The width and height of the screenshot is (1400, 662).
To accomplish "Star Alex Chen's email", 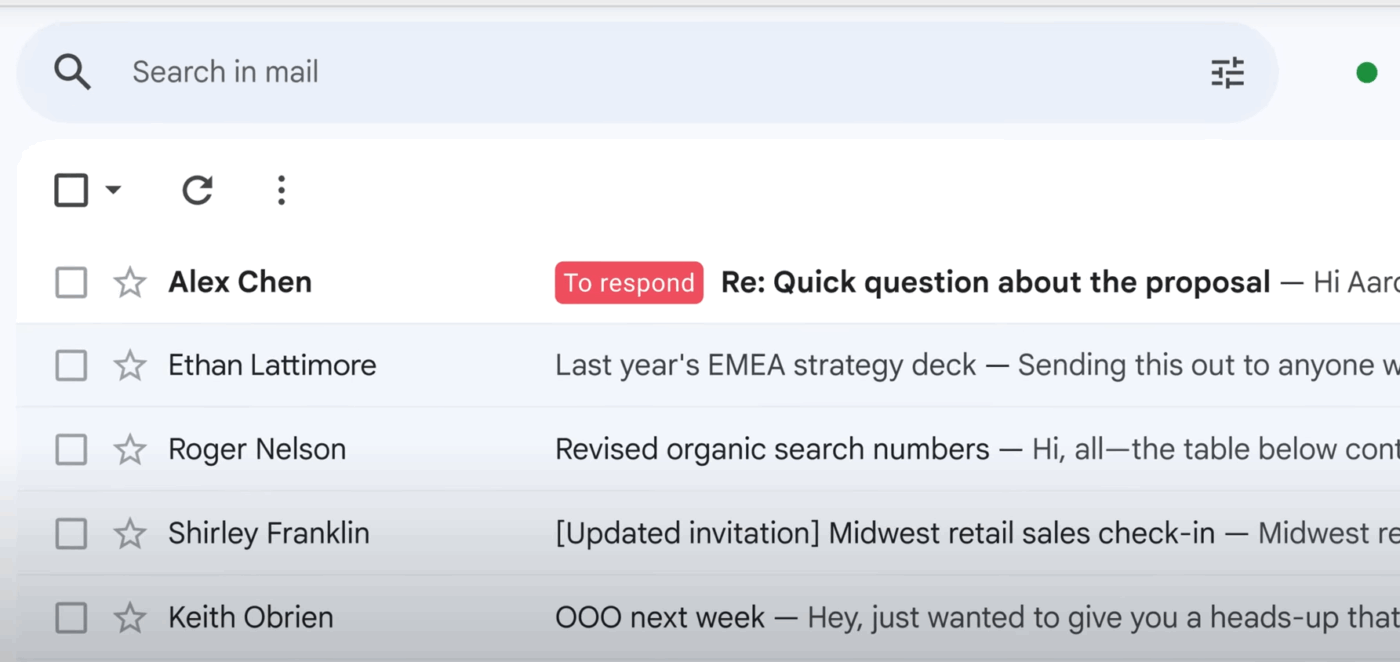I will pos(129,282).
